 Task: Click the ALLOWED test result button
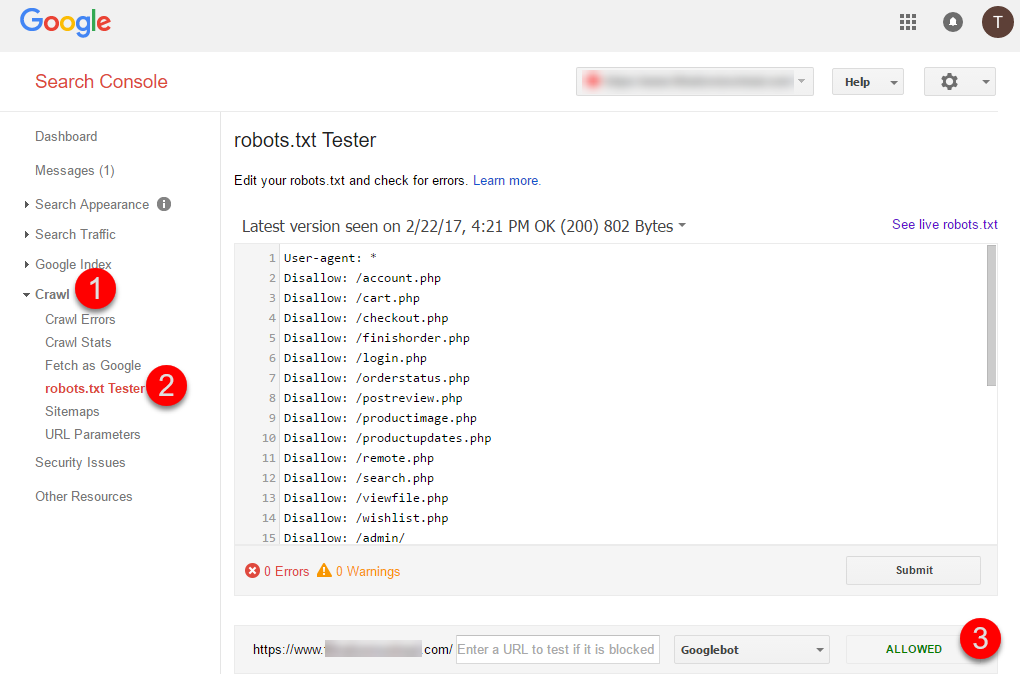pos(913,649)
